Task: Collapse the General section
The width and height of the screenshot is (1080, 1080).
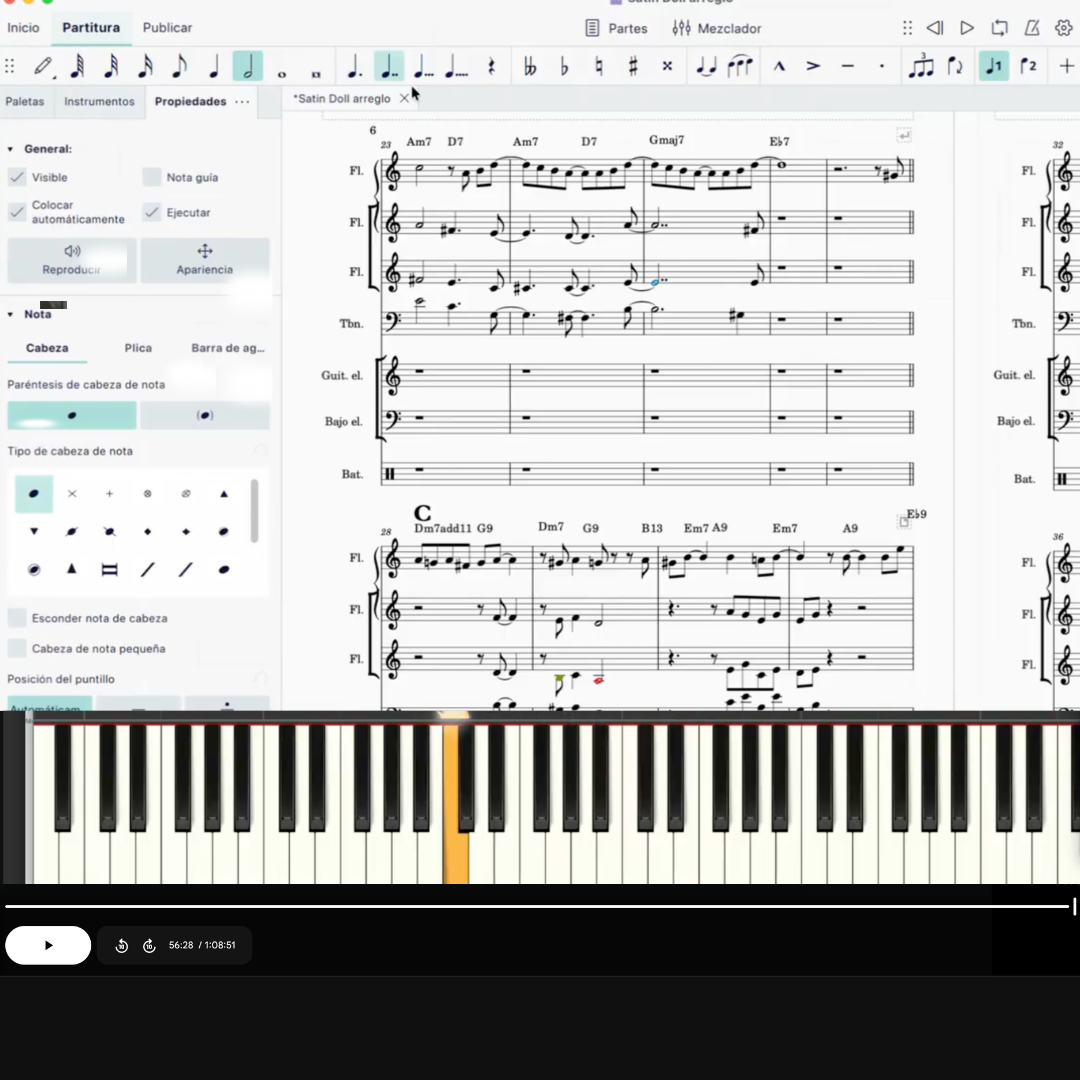Action: [10, 149]
